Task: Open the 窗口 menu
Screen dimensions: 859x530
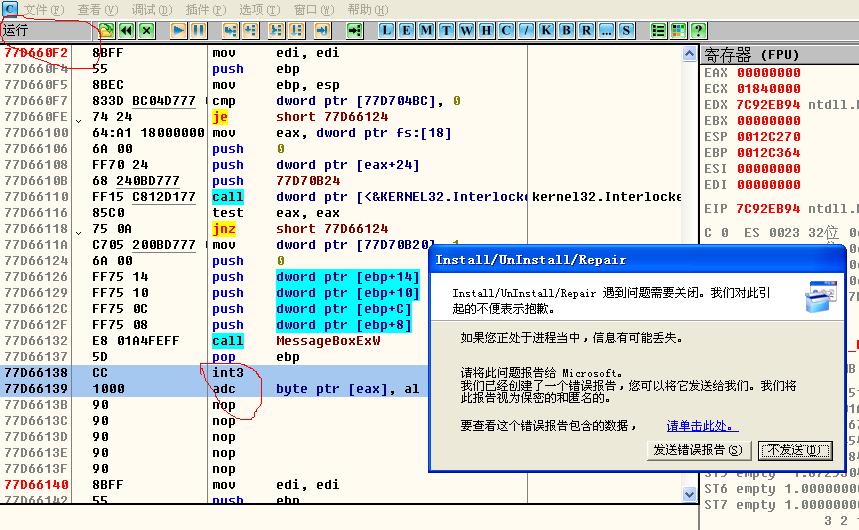Action: click(313, 9)
